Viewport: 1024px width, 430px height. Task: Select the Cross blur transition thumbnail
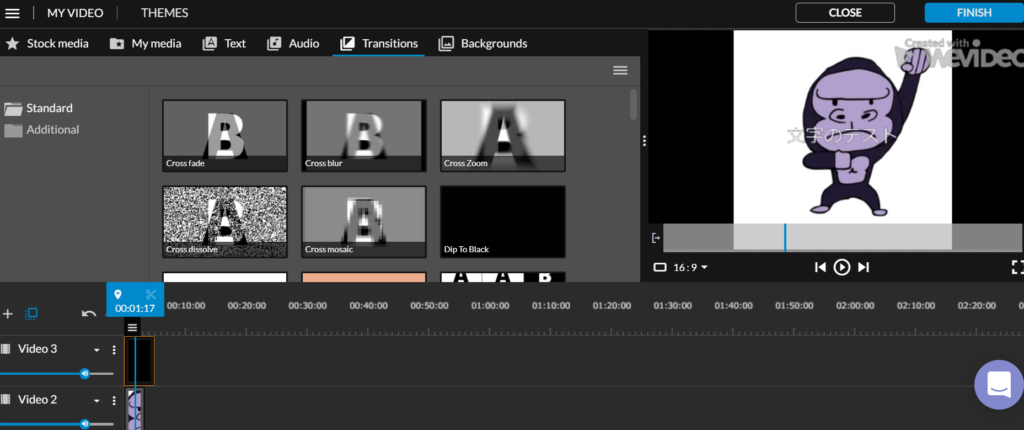(364, 135)
